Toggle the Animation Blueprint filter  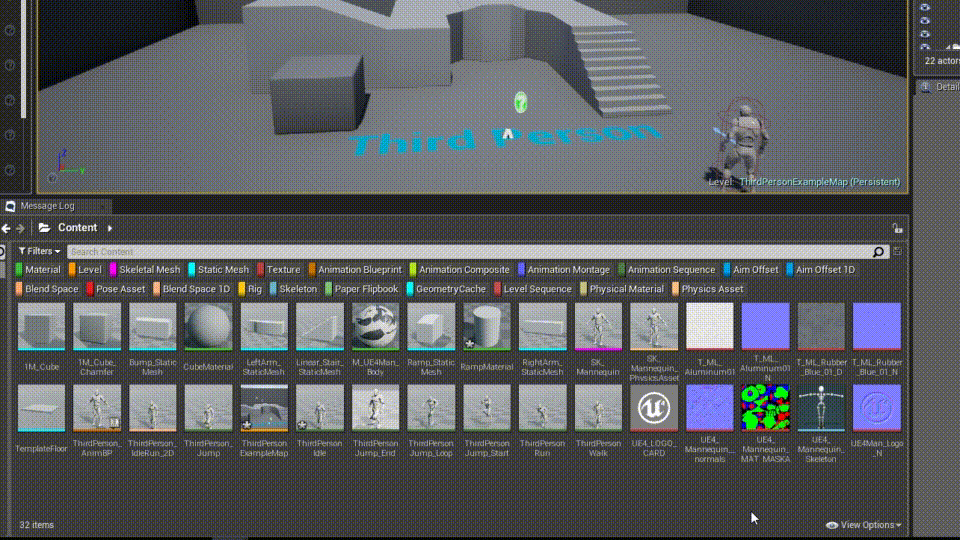355,269
